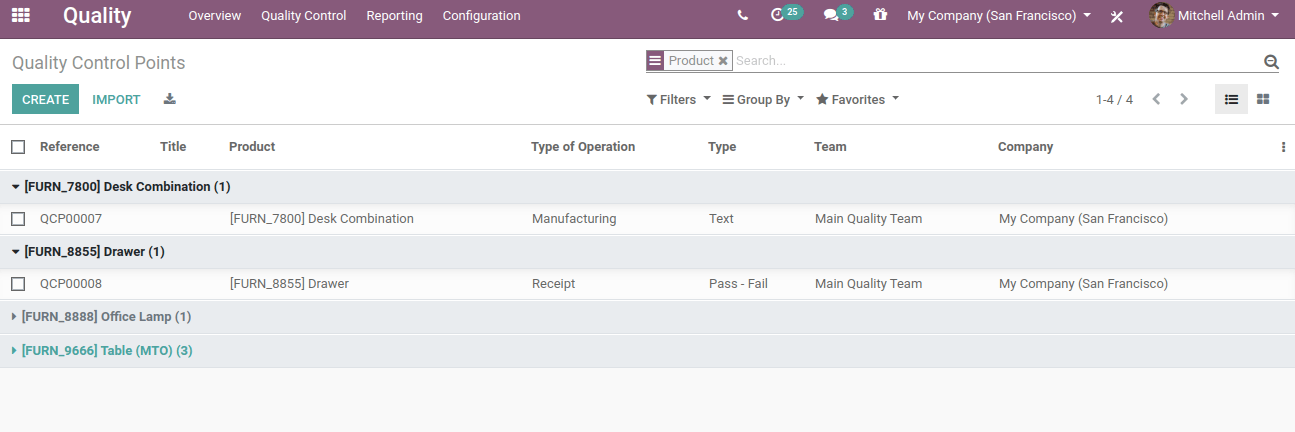This screenshot has height=432, width=1295.
Task: Toggle the select-all records checkbox
Action: 18,147
